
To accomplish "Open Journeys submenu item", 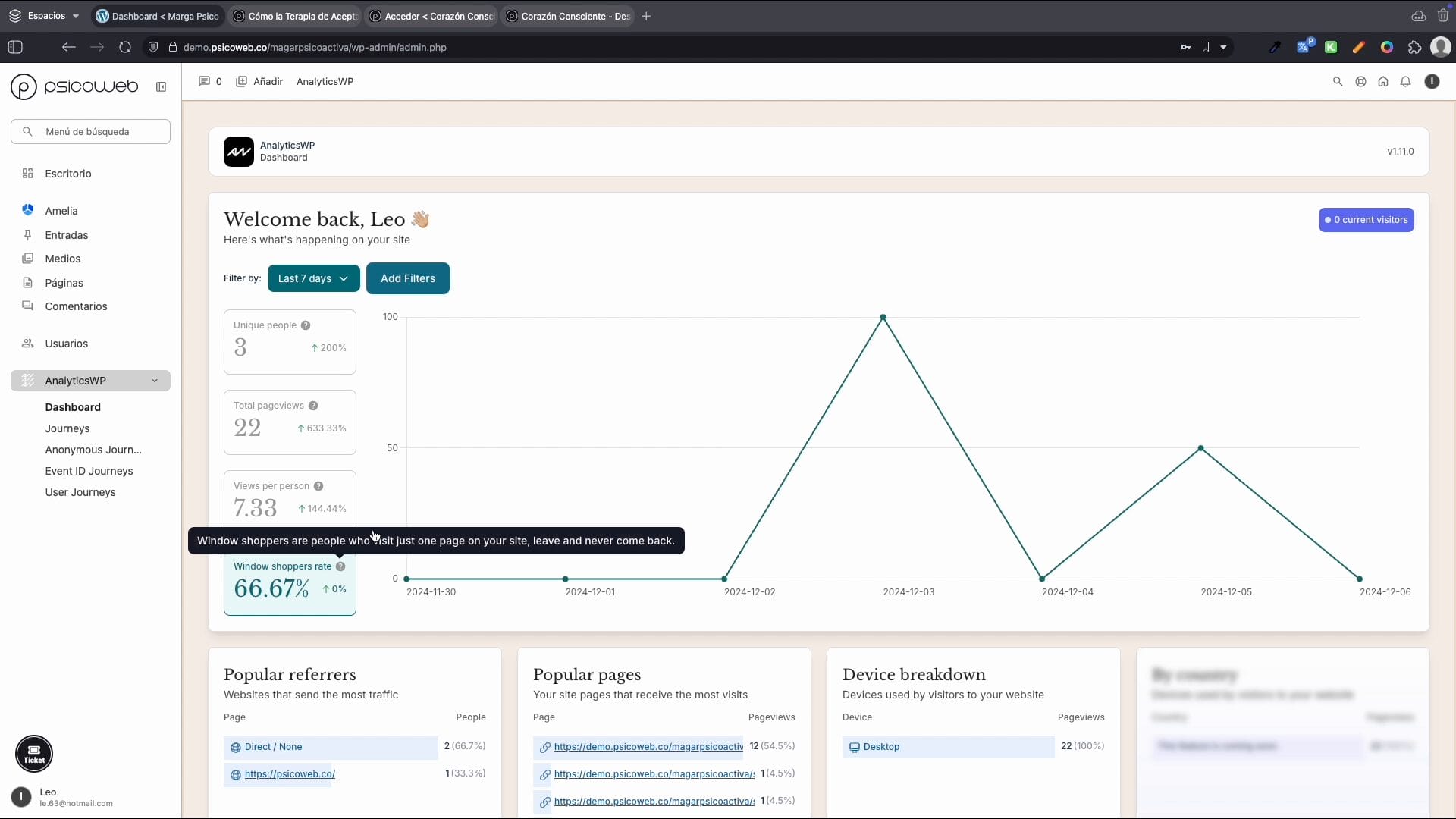I will (x=67, y=428).
